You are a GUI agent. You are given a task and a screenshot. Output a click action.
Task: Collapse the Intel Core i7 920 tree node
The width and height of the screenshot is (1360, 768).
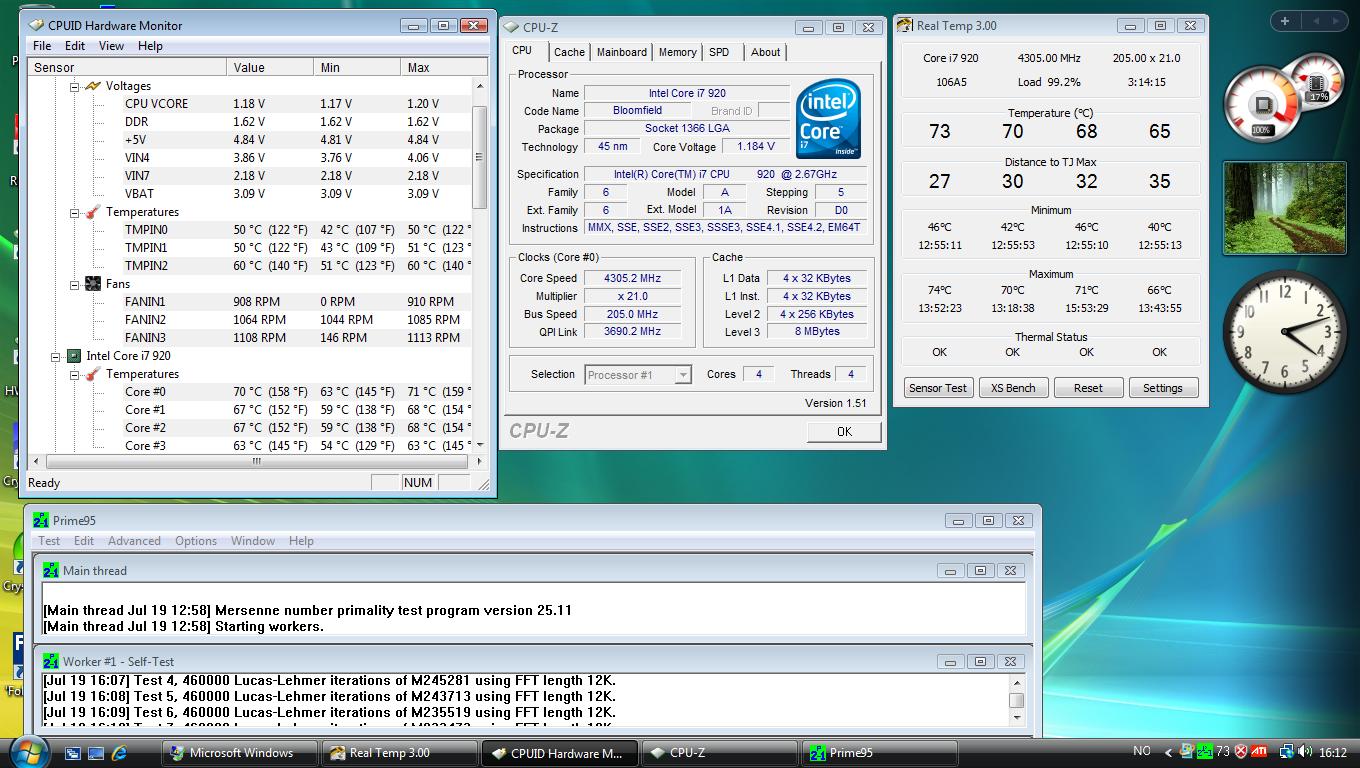click(x=56, y=356)
